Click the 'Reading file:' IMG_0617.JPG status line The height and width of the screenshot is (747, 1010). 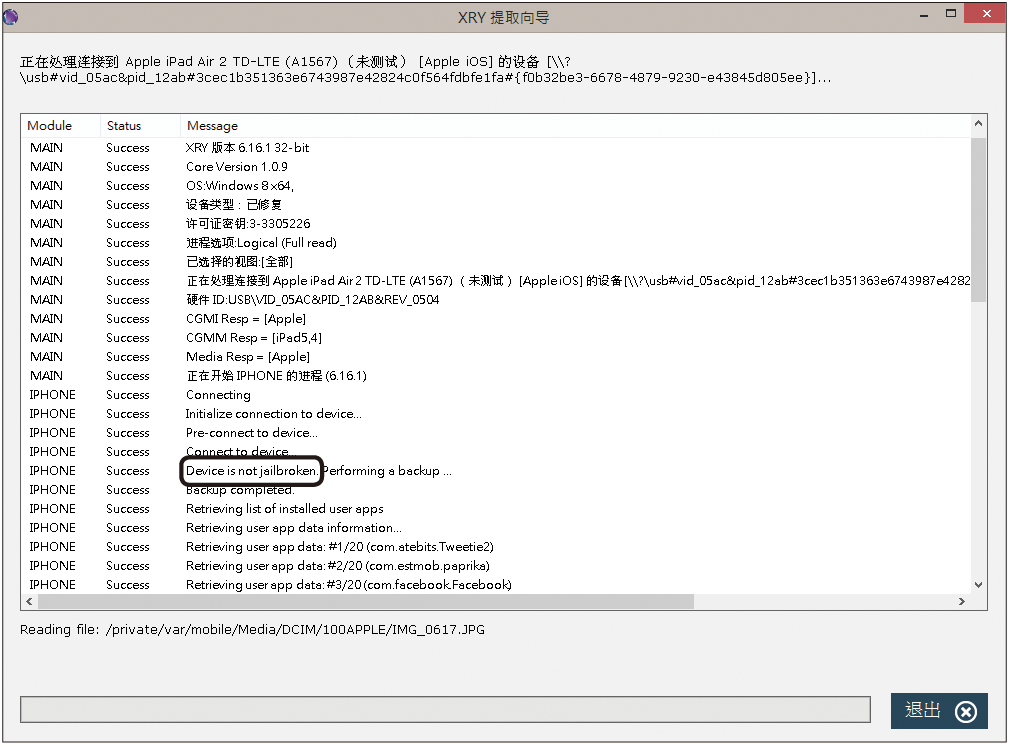click(x=252, y=630)
